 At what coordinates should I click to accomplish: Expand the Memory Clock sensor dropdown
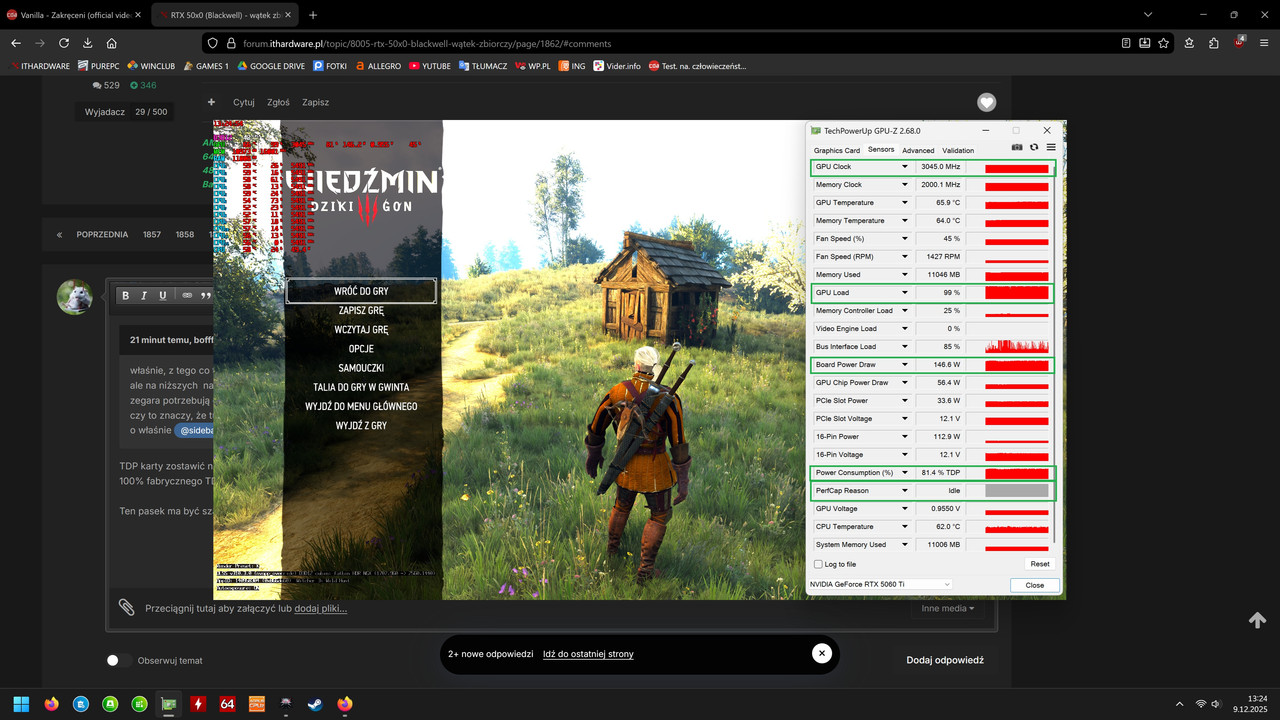905,185
